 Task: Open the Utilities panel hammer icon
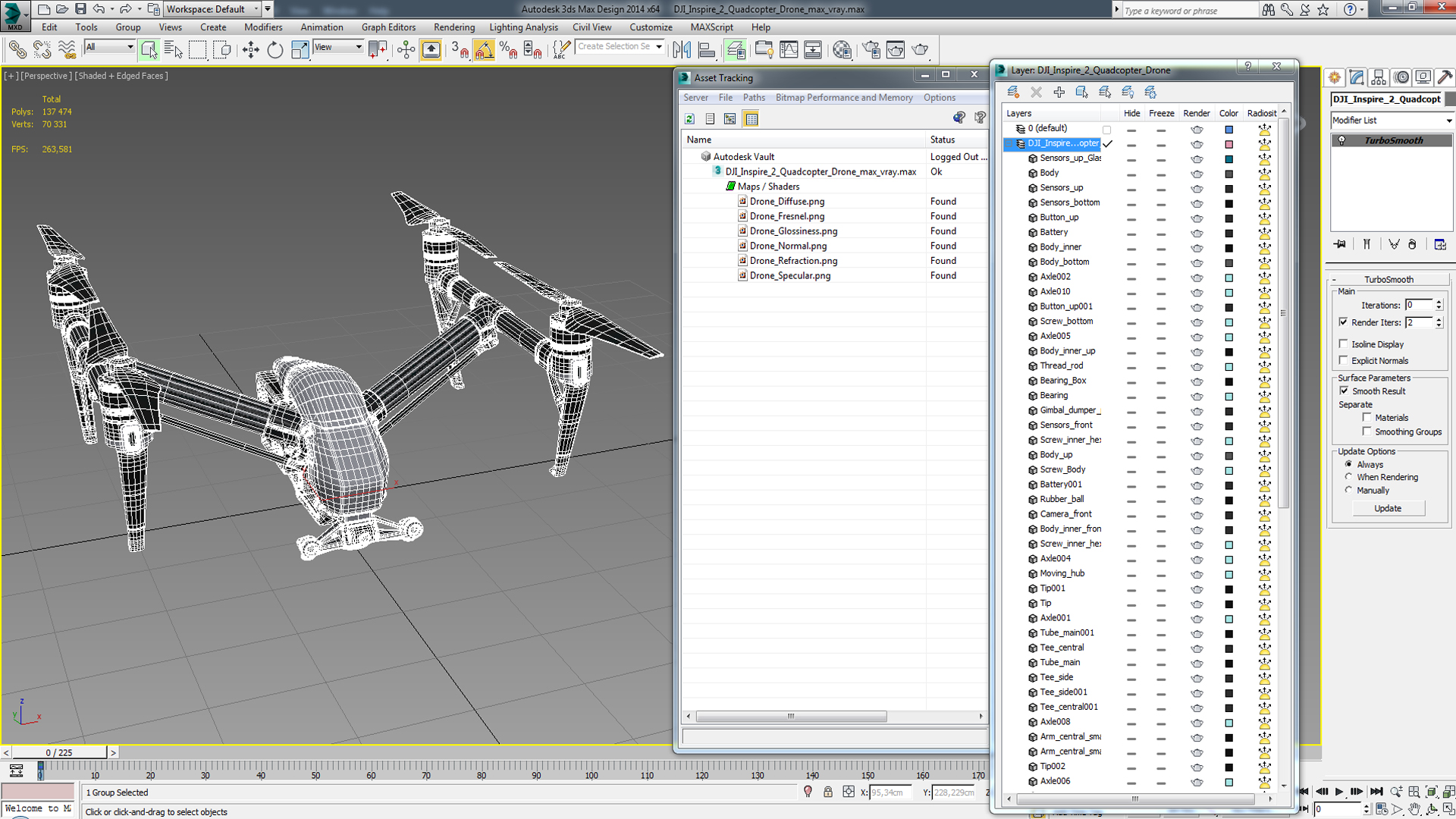1445,77
